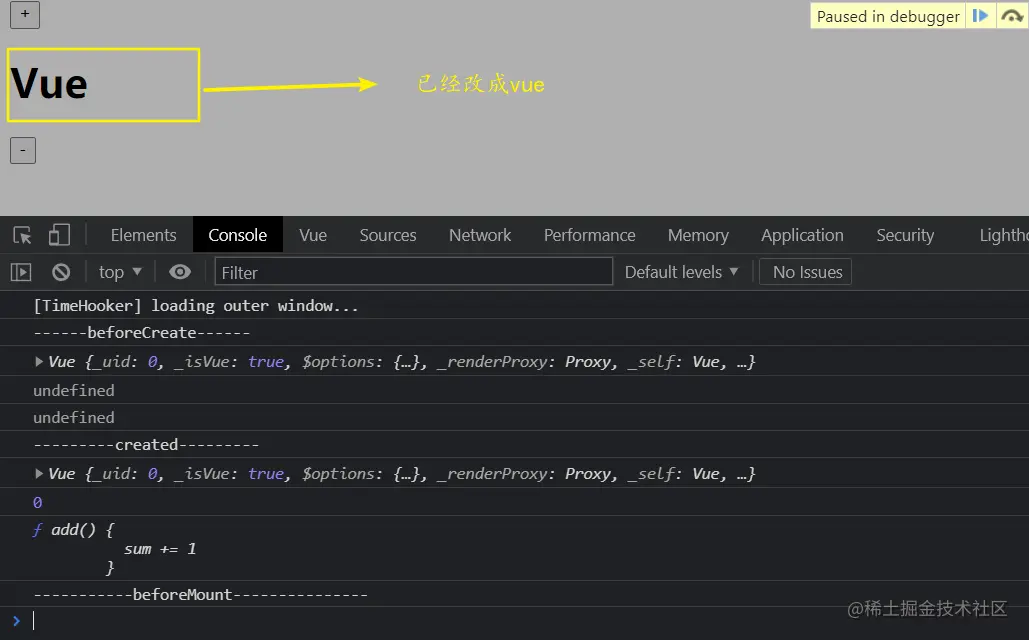Click the TimeHooker loading outer window log

tap(196, 306)
